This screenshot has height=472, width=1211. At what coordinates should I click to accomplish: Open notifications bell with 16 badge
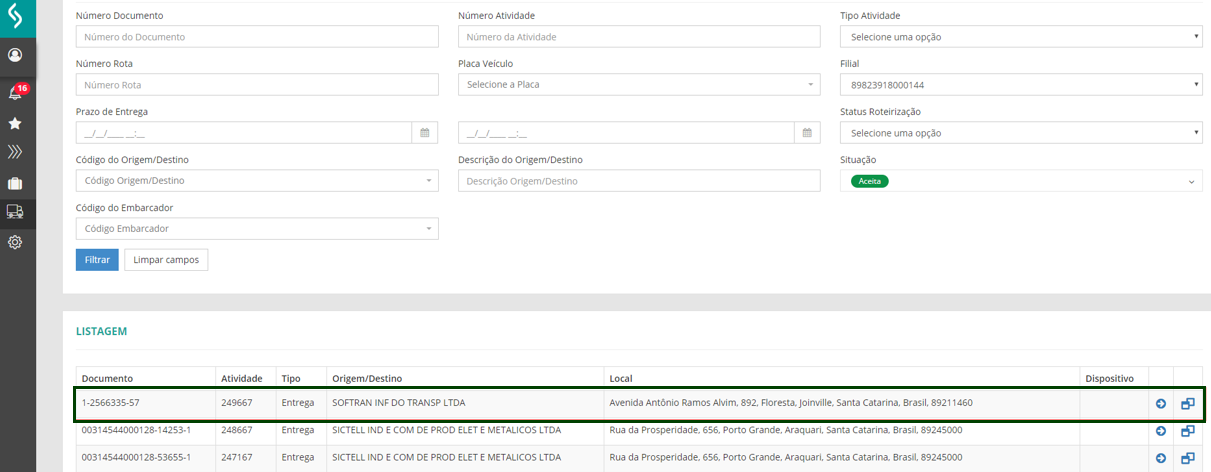click(16, 93)
